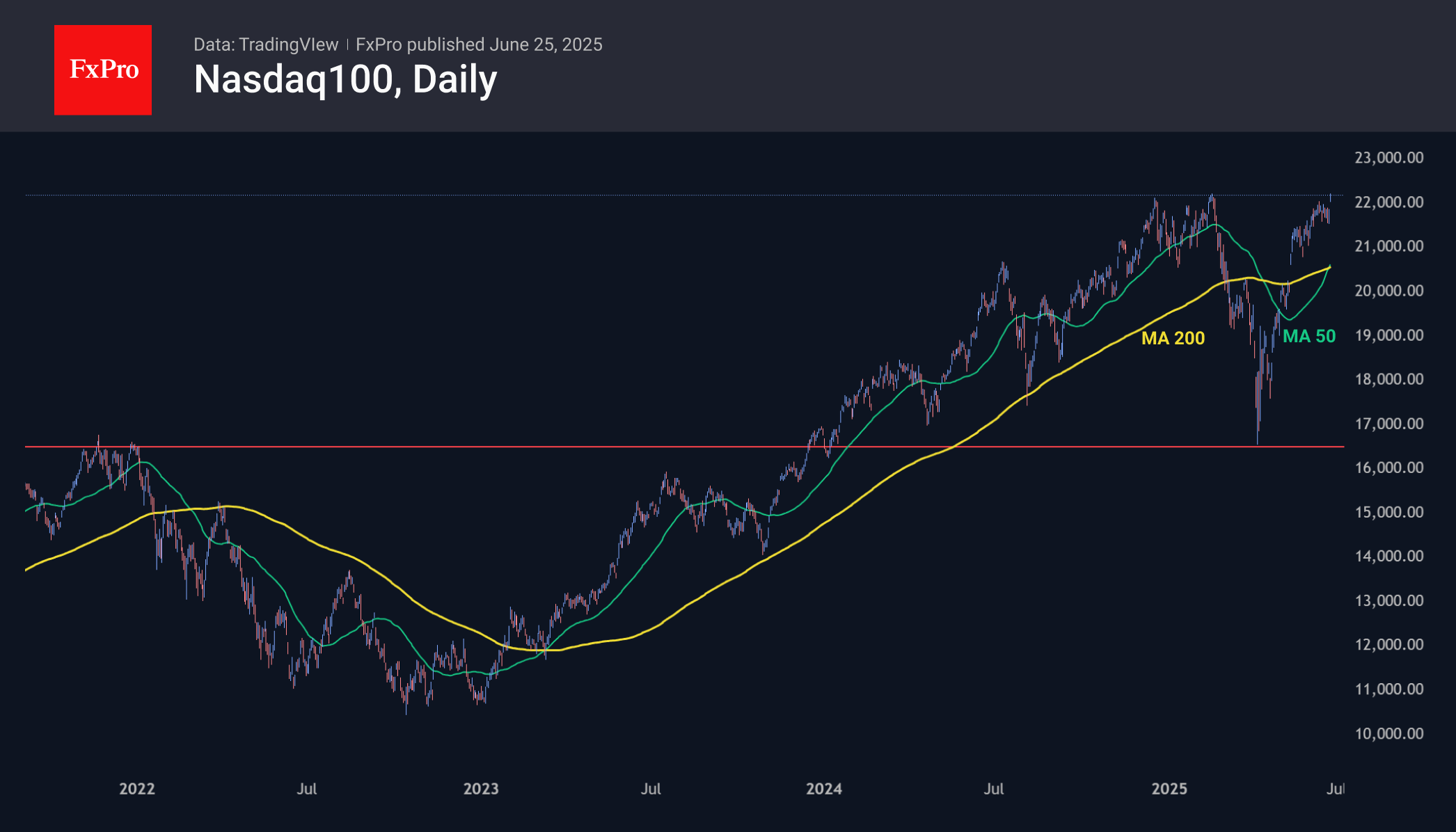
Task: Click the red FxPro logo
Action: coord(103,70)
